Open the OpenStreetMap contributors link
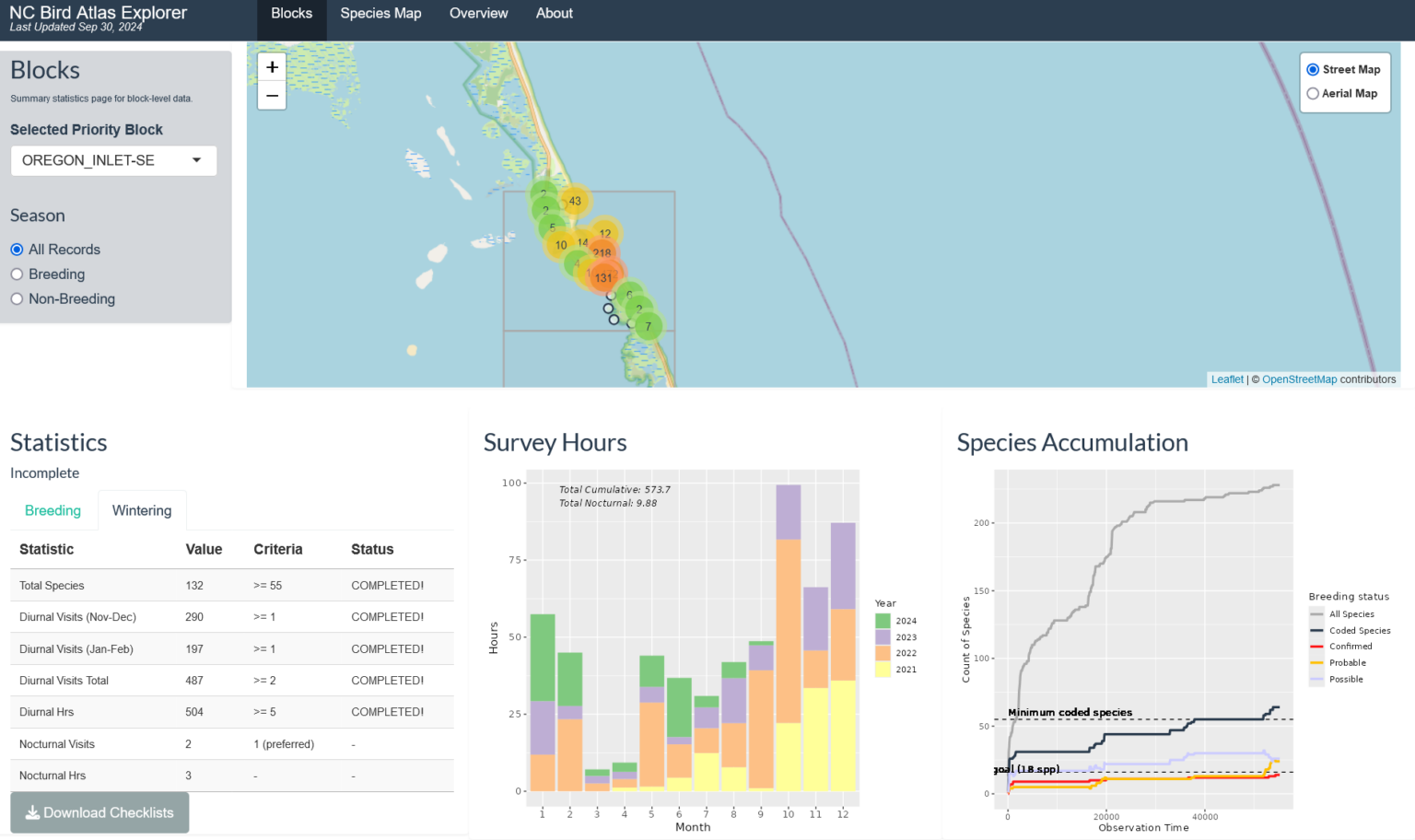 pos(1299,379)
